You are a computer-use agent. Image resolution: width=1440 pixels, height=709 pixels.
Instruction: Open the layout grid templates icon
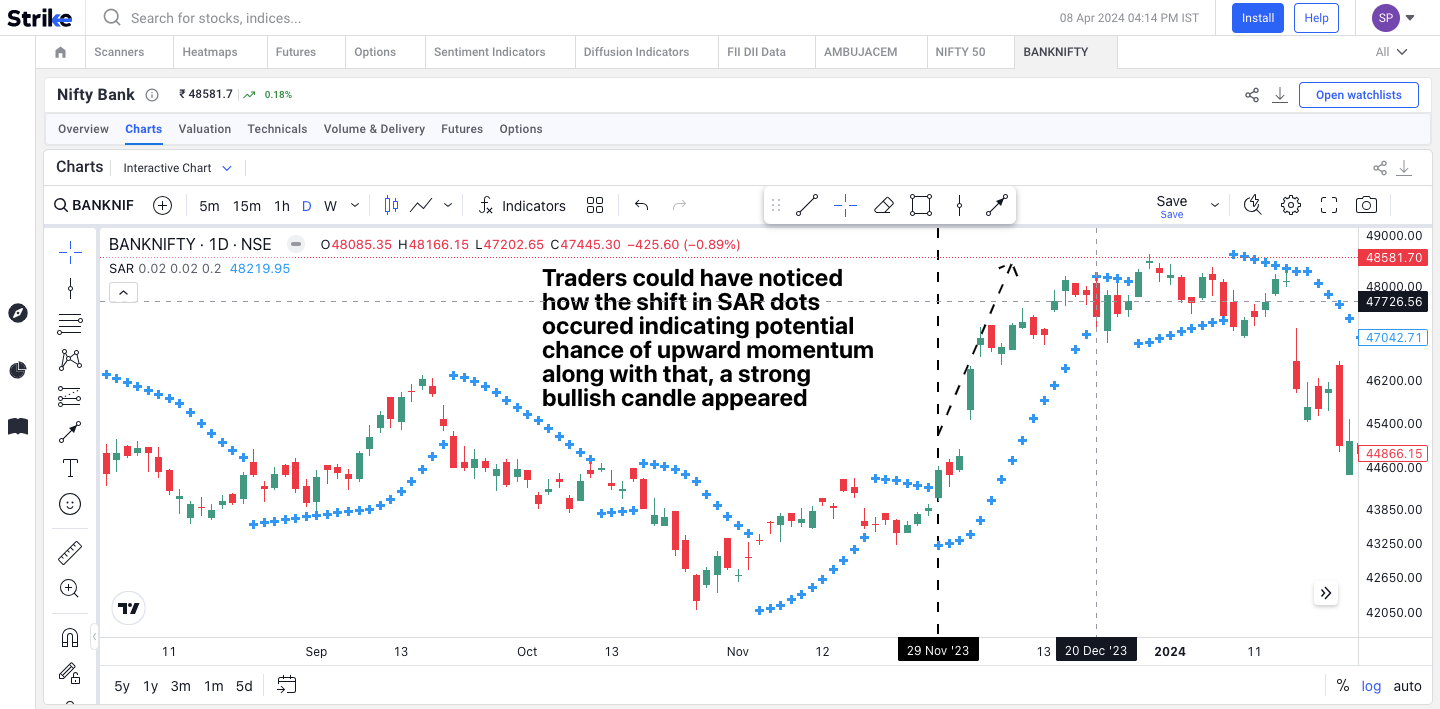click(x=595, y=205)
